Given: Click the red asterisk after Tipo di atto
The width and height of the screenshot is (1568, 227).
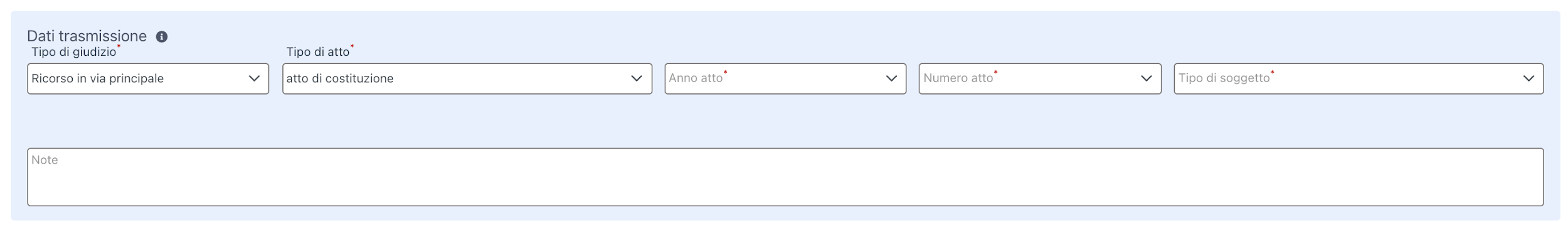Looking at the screenshot, I should click(x=352, y=46).
